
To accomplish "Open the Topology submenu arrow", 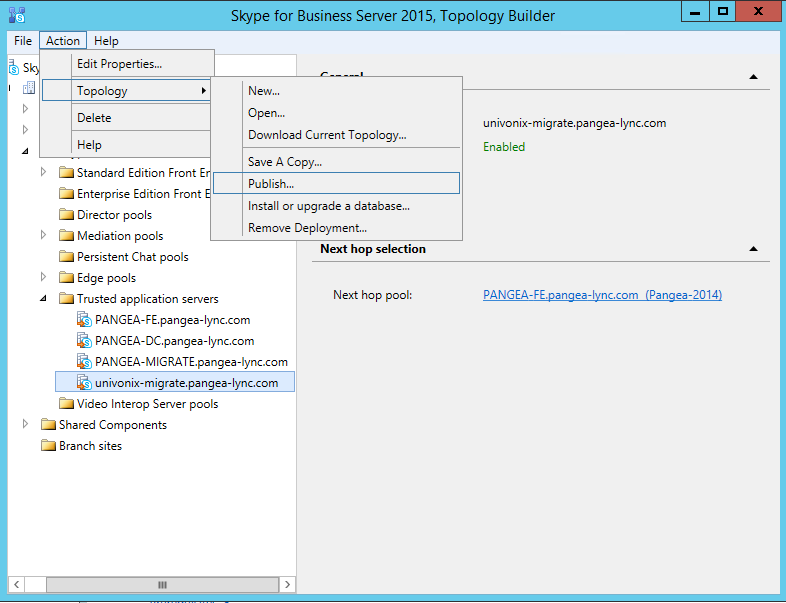I will click(204, 91).
